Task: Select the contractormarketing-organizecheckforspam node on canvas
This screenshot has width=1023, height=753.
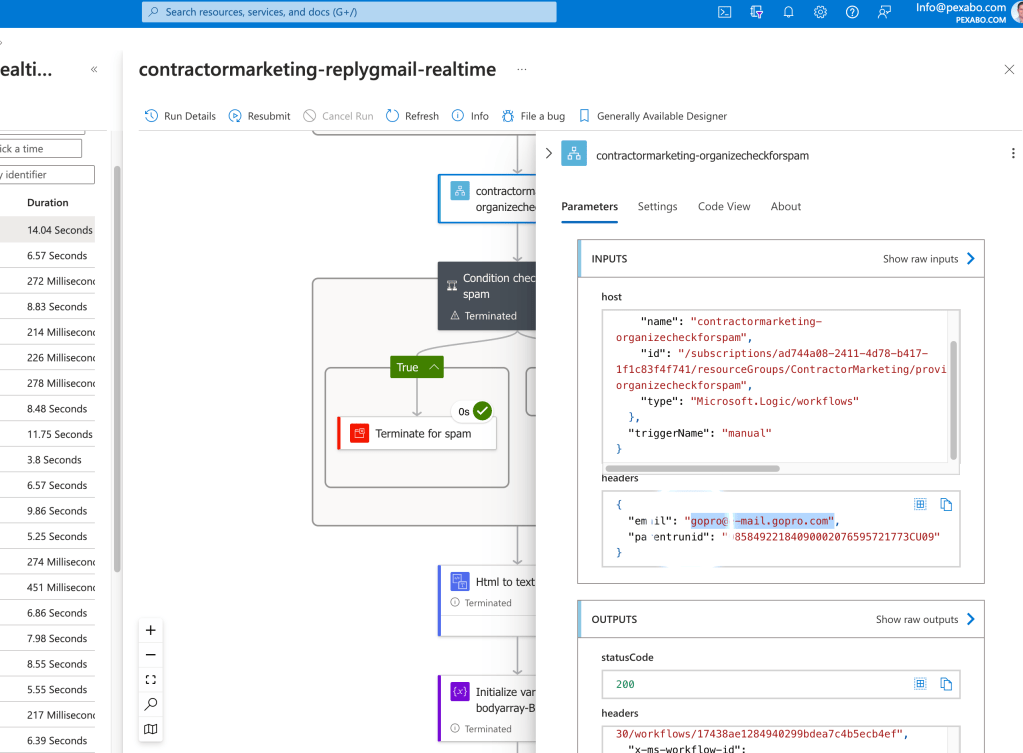Action: (487, 198)
